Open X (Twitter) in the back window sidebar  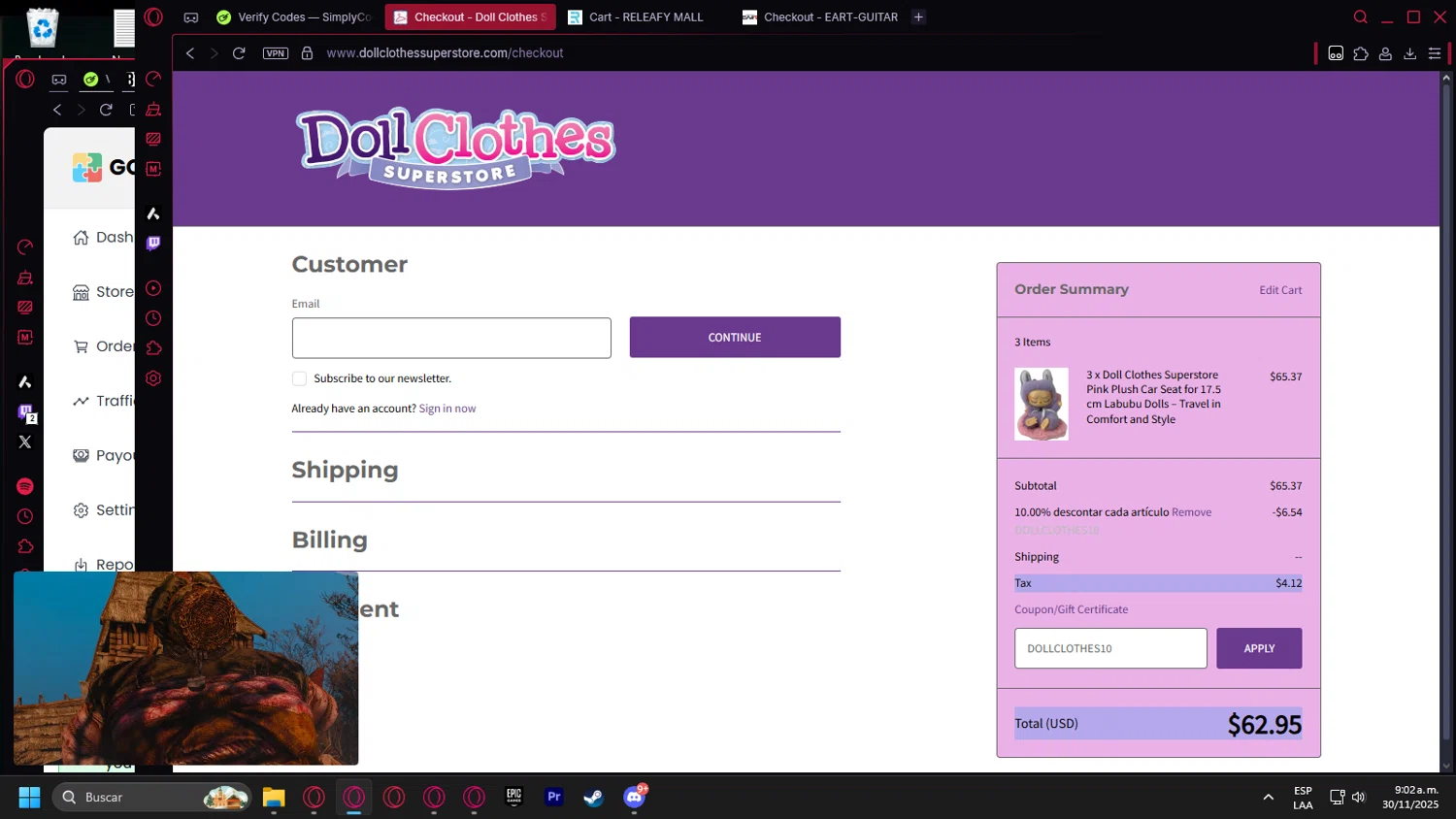(x=25, y=442)
